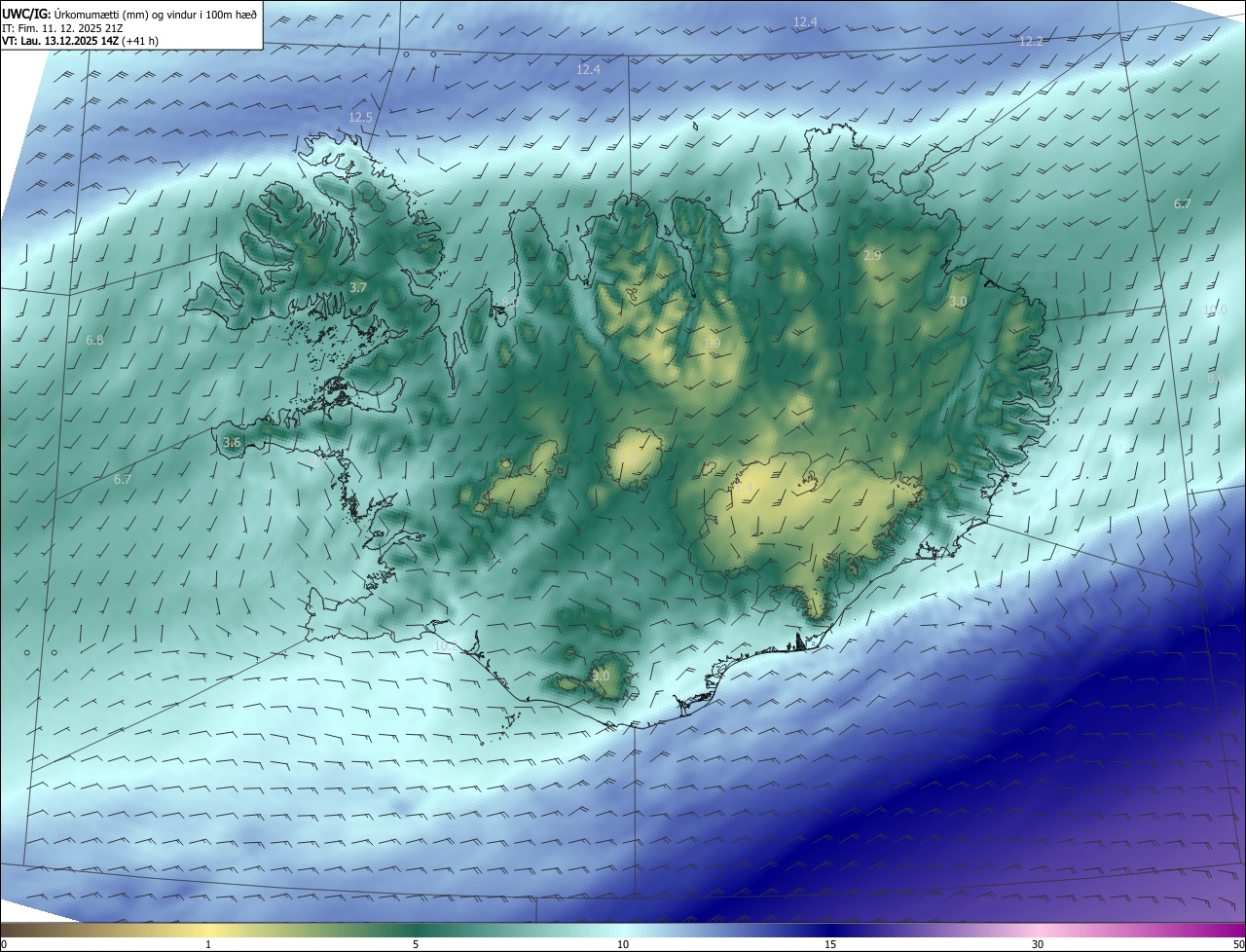The height and width of the screenshot is (952, 1246).
Task: Click the 12.2 value label on the map
Action: [1031, 41]
